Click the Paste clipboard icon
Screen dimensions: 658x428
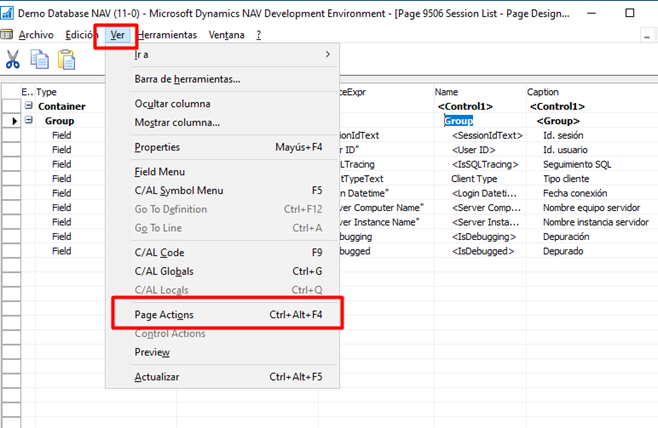click(66, 59)
